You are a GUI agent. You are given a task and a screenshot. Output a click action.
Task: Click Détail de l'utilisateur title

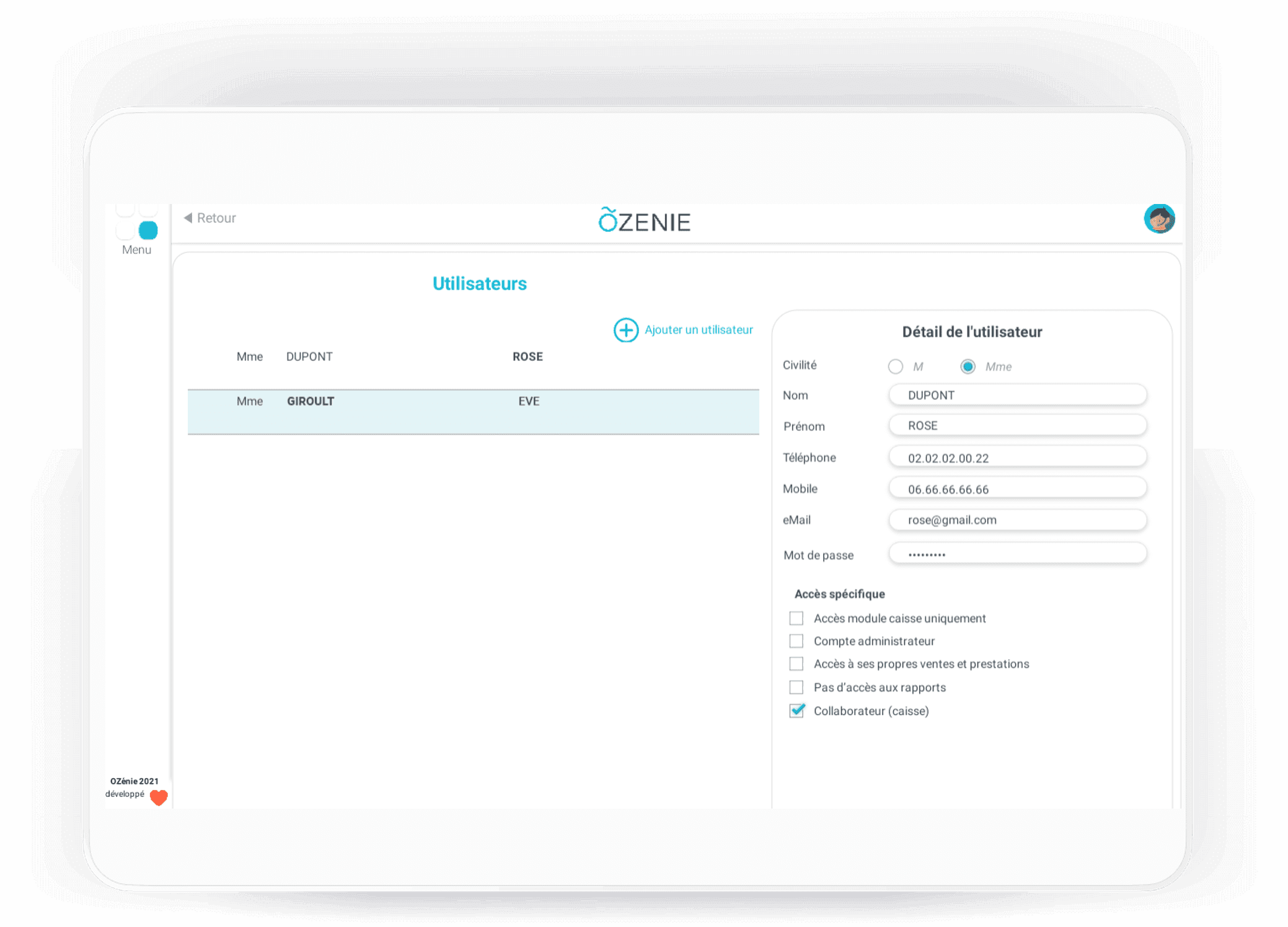(x=972, y=332)
